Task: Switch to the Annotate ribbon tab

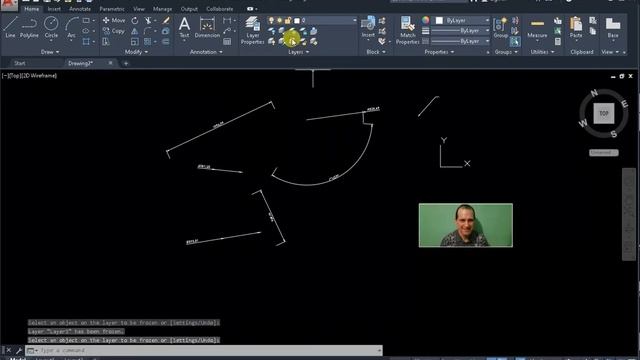Action: pyautogui.click(x=80, y=9)
